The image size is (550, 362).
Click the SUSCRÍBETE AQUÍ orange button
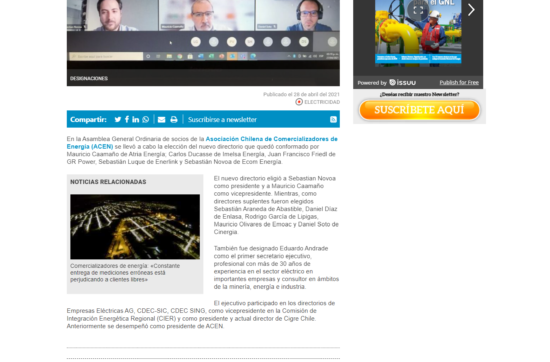pyautogui.click(x=419, y=110)
